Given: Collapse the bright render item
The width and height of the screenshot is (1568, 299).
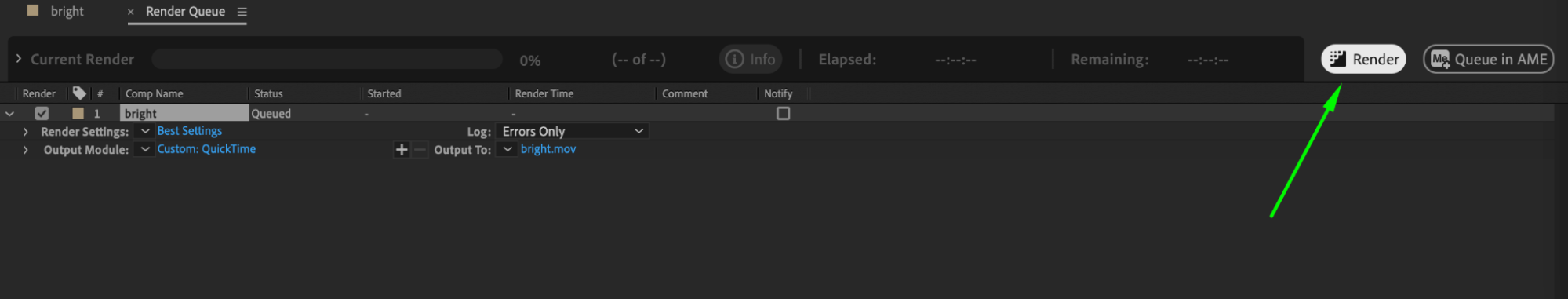Looking at the screenshot, I should 9,114.
